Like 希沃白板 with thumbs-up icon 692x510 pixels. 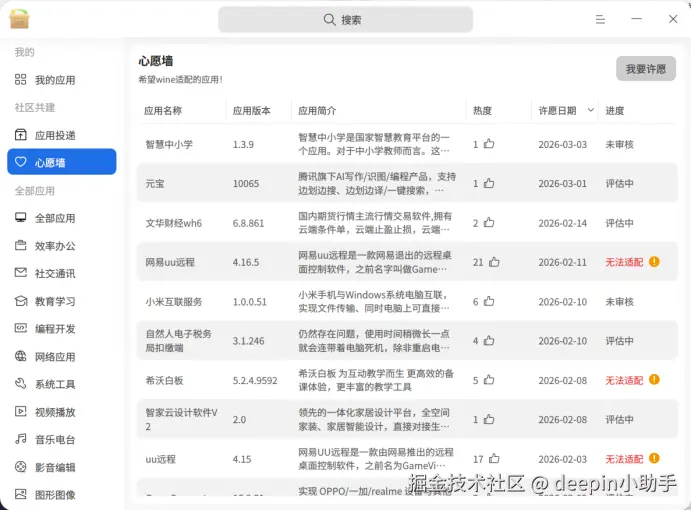[489, 380]
